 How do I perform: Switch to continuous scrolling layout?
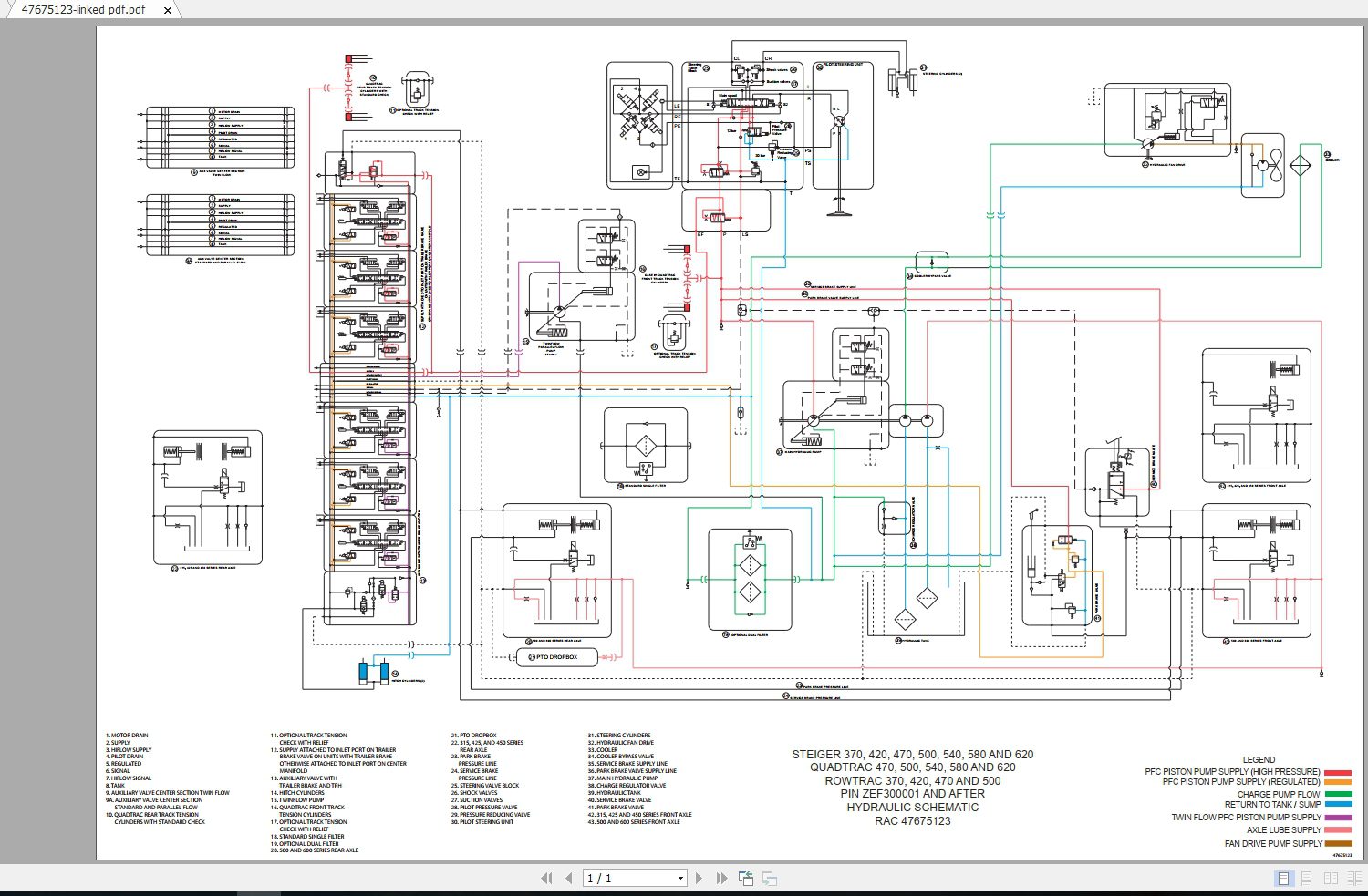[x=1305, y=878]
